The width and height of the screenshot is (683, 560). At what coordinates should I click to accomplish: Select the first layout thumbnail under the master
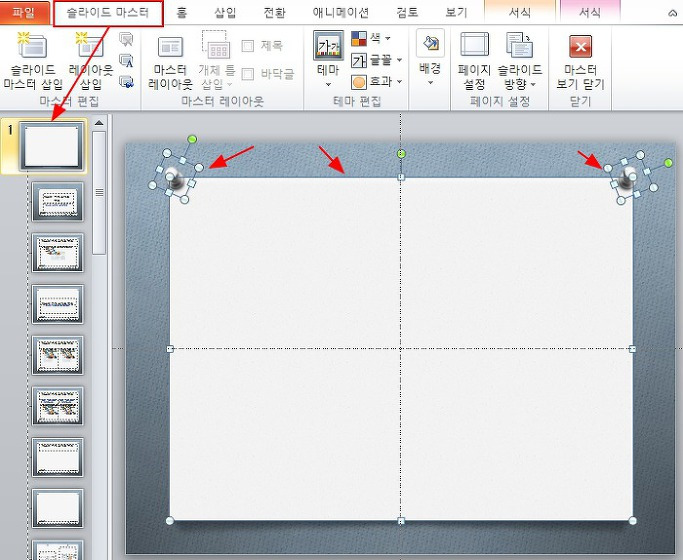coord(57,202)
